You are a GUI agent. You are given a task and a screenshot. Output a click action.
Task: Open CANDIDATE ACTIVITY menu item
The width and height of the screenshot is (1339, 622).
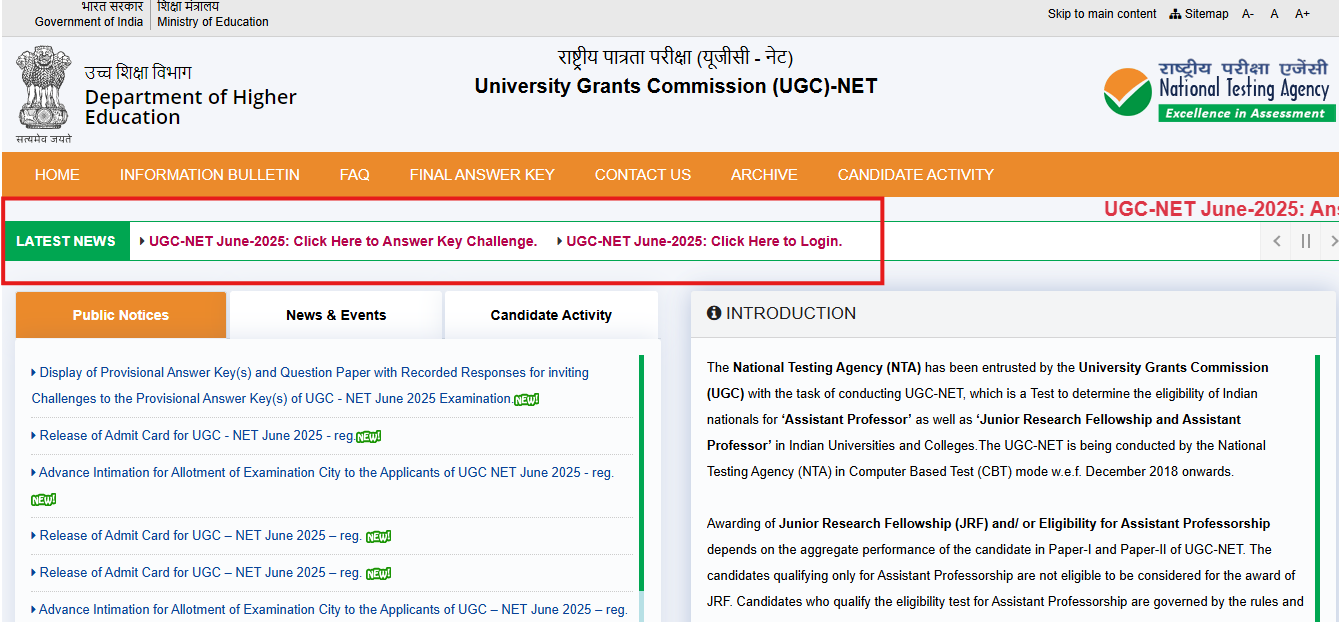(x=916, y=175)
